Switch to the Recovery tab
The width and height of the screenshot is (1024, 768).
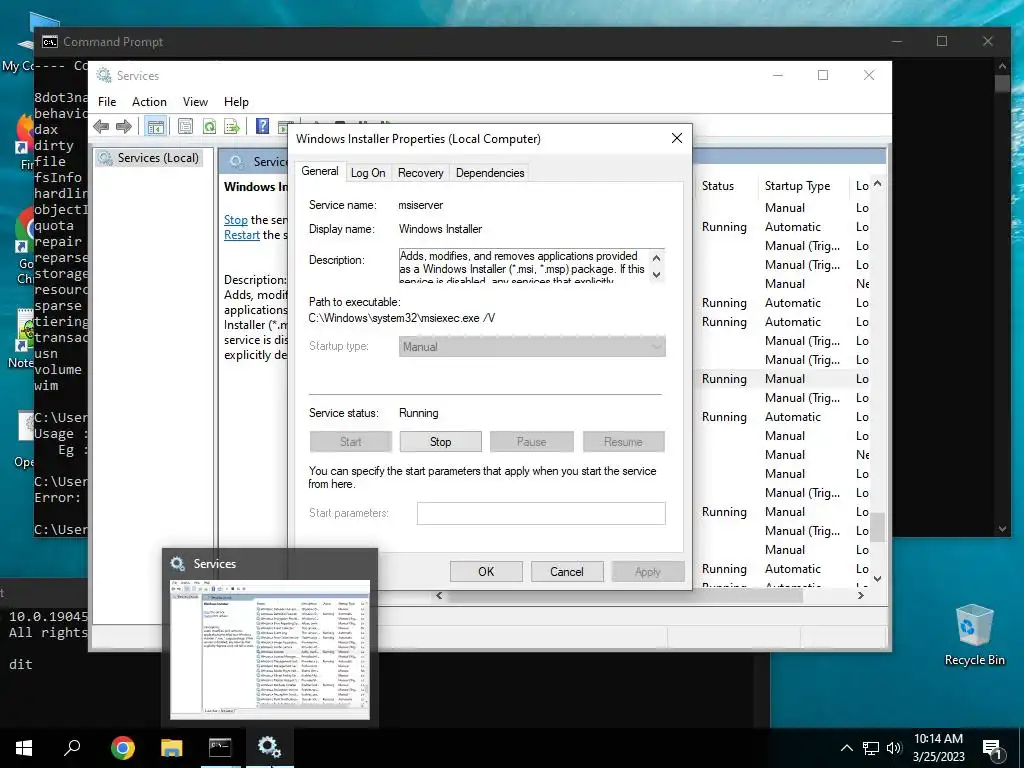pos(421,173)
